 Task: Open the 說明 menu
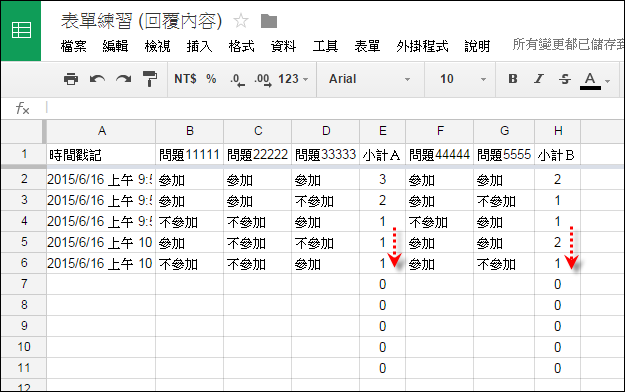477,46
